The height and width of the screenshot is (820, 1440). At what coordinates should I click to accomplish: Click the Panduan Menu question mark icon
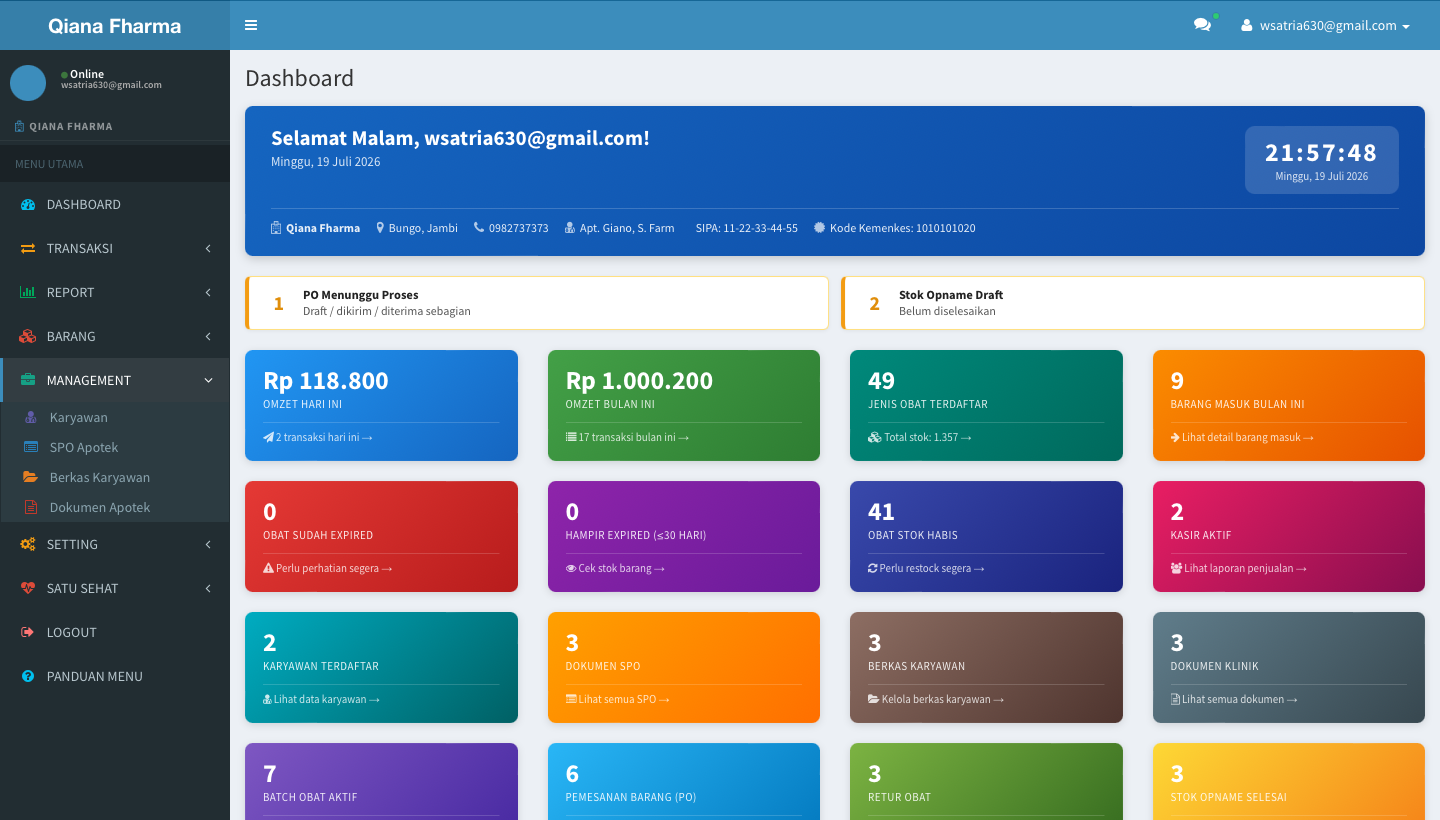coord(28,676)
